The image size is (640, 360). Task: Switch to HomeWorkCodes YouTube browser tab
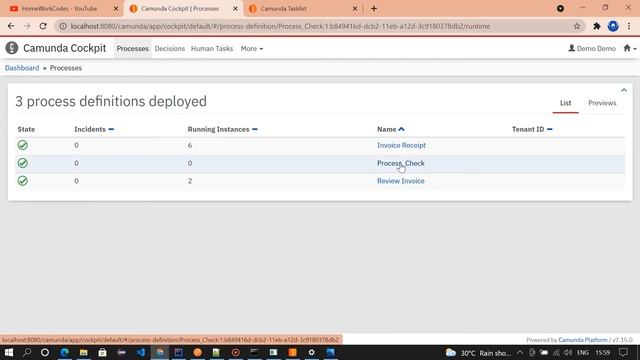point(59,9)
